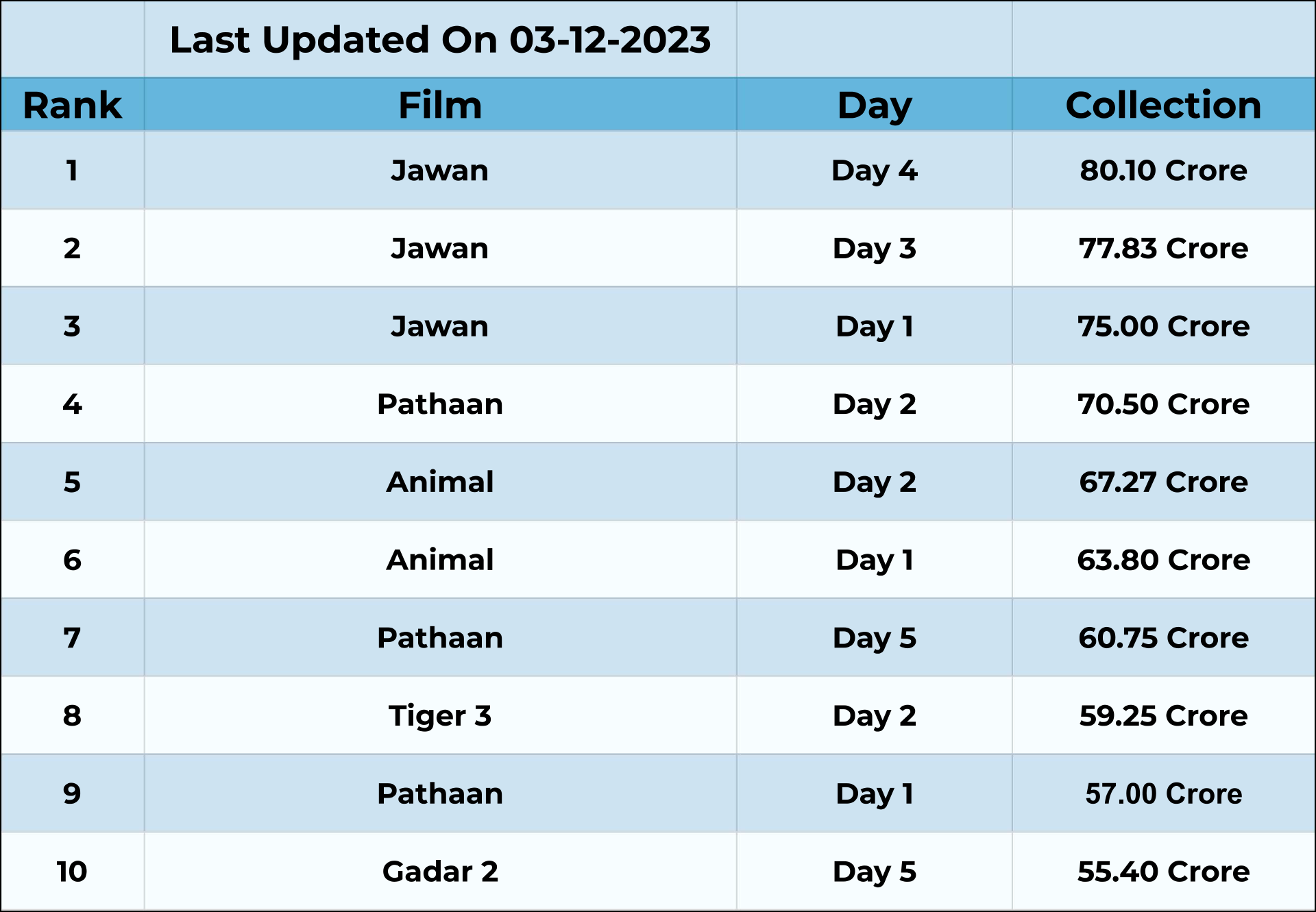
Task: Click the 60.75 Crore collection cell
Action: click(1163, 637)
